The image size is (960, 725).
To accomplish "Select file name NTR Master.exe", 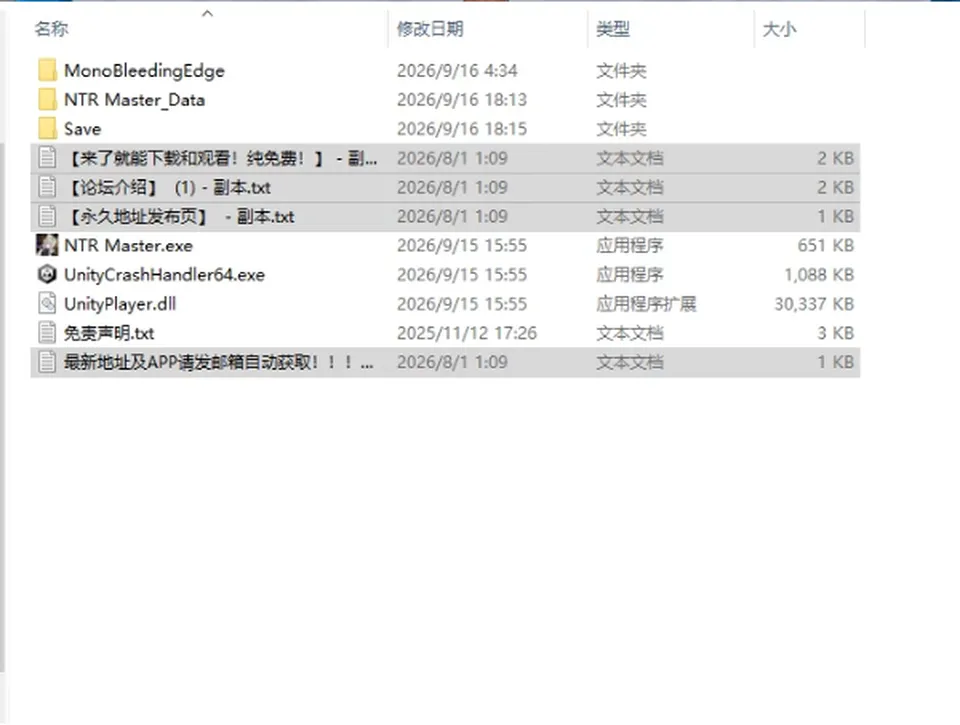I will tap(129, 246).
